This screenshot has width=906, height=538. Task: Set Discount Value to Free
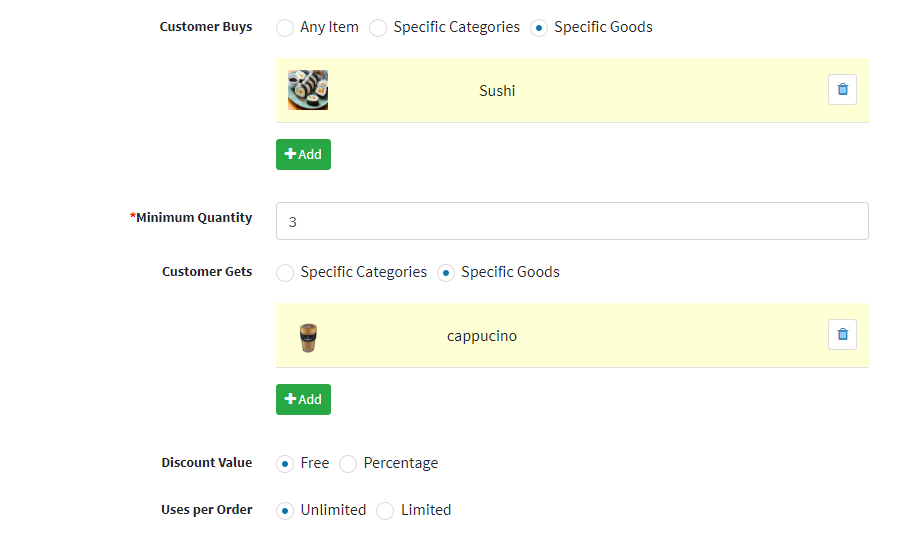click(285, 463)
